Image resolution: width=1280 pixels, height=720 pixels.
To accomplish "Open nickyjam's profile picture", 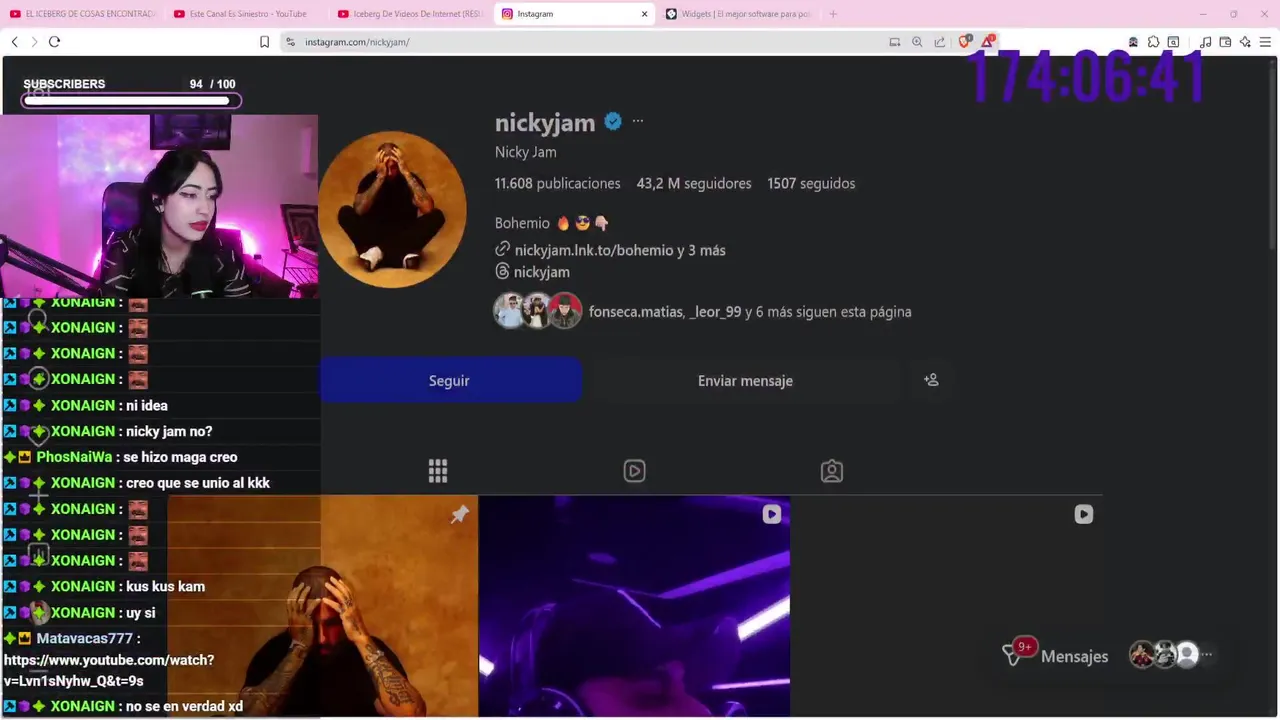I will click(392, 210).
